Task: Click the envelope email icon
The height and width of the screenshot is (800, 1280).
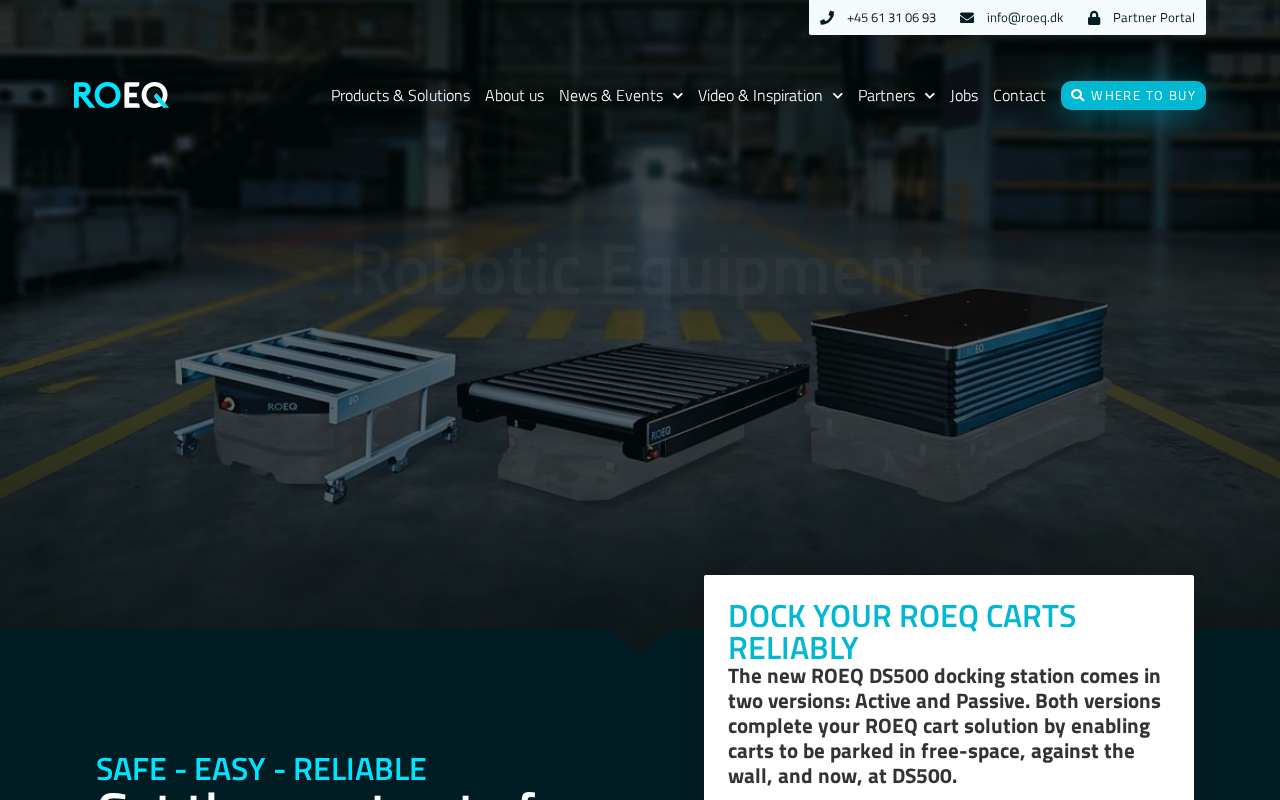Action: pyautogui.click(x=967, y=17)
